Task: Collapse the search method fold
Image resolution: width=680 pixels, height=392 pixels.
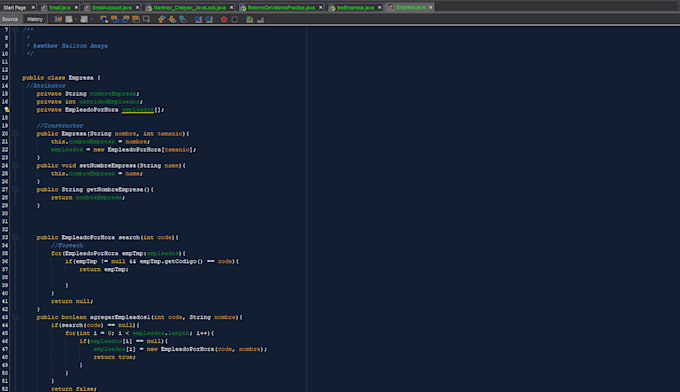Action: pos(15,237)
